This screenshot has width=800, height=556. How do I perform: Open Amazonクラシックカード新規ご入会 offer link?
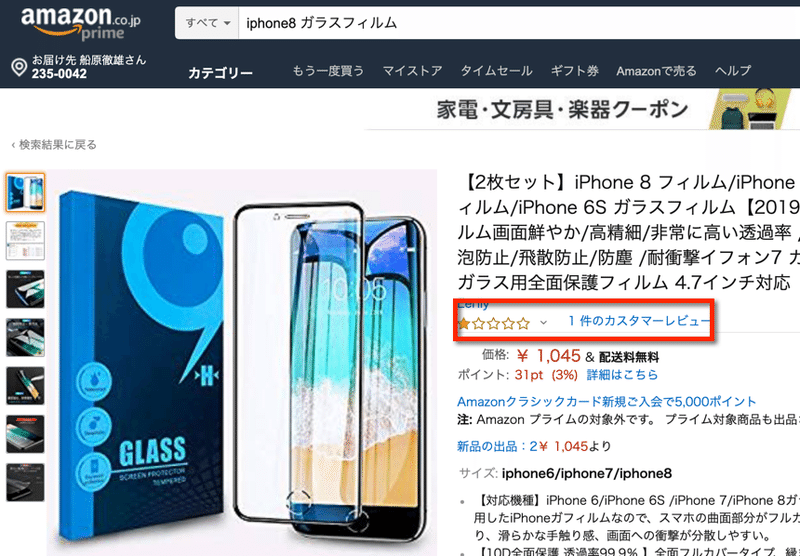click(606, 401)
